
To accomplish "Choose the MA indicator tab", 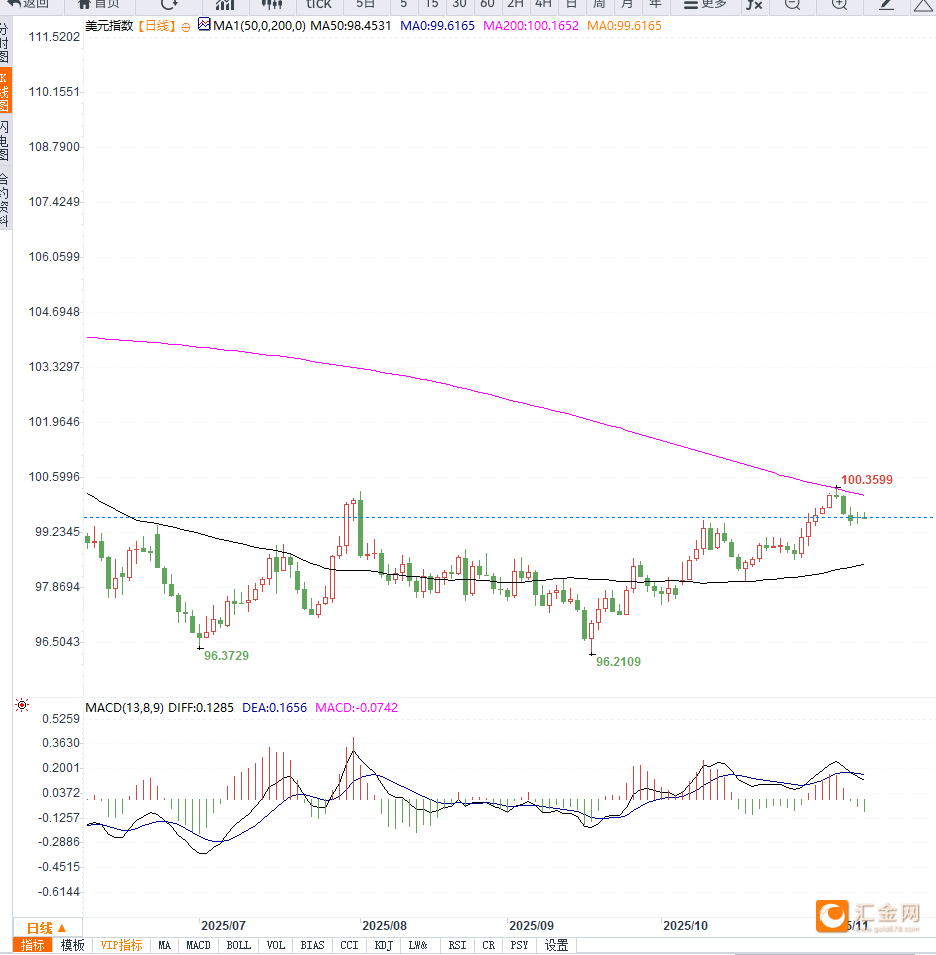I will (x=164, y=945).
